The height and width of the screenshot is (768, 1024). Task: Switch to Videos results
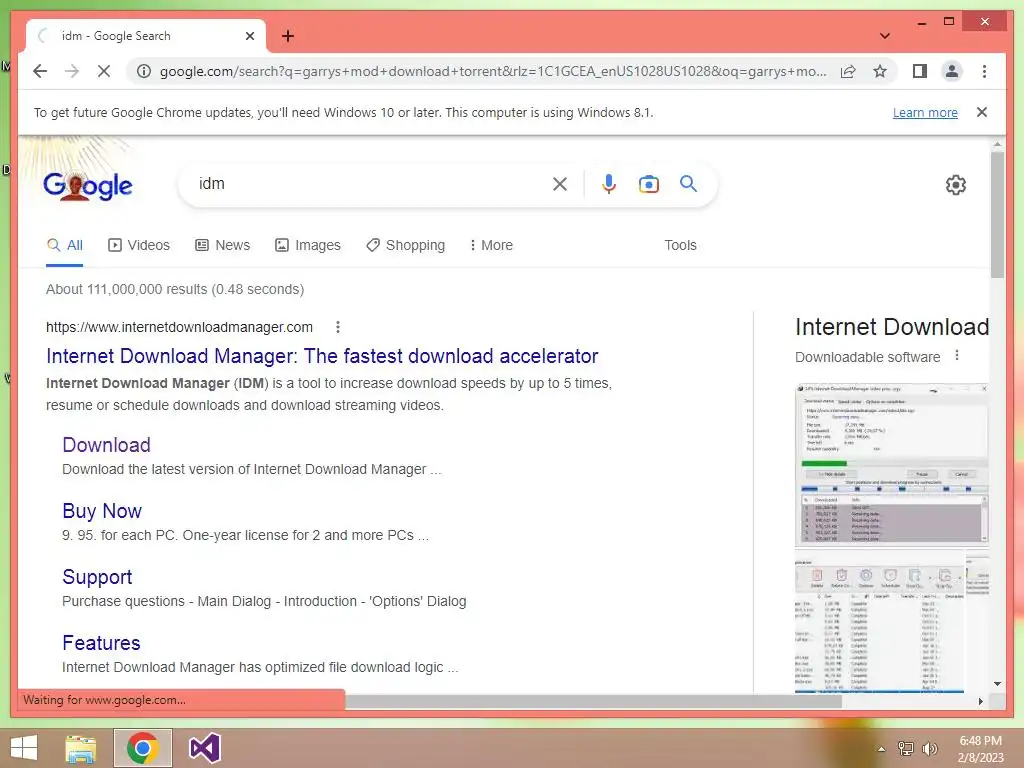138,246
